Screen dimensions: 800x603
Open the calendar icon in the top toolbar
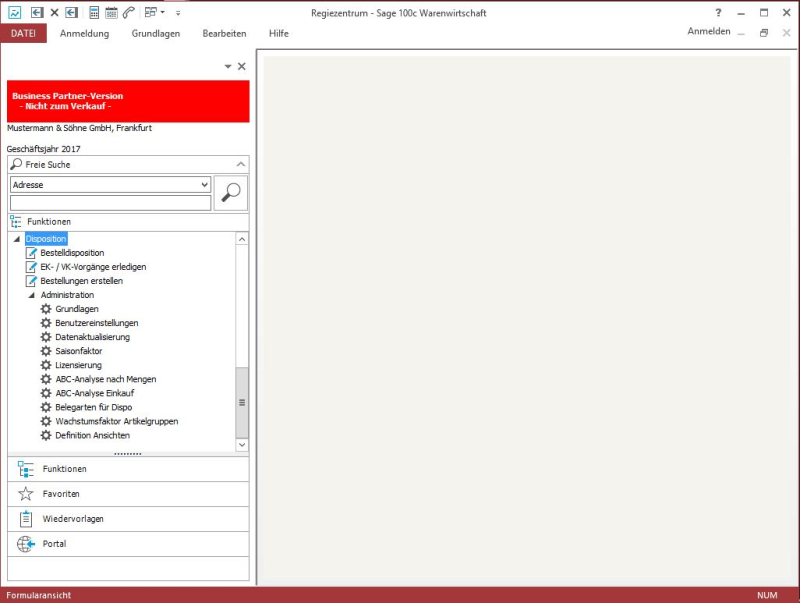(x=111, y=13)
